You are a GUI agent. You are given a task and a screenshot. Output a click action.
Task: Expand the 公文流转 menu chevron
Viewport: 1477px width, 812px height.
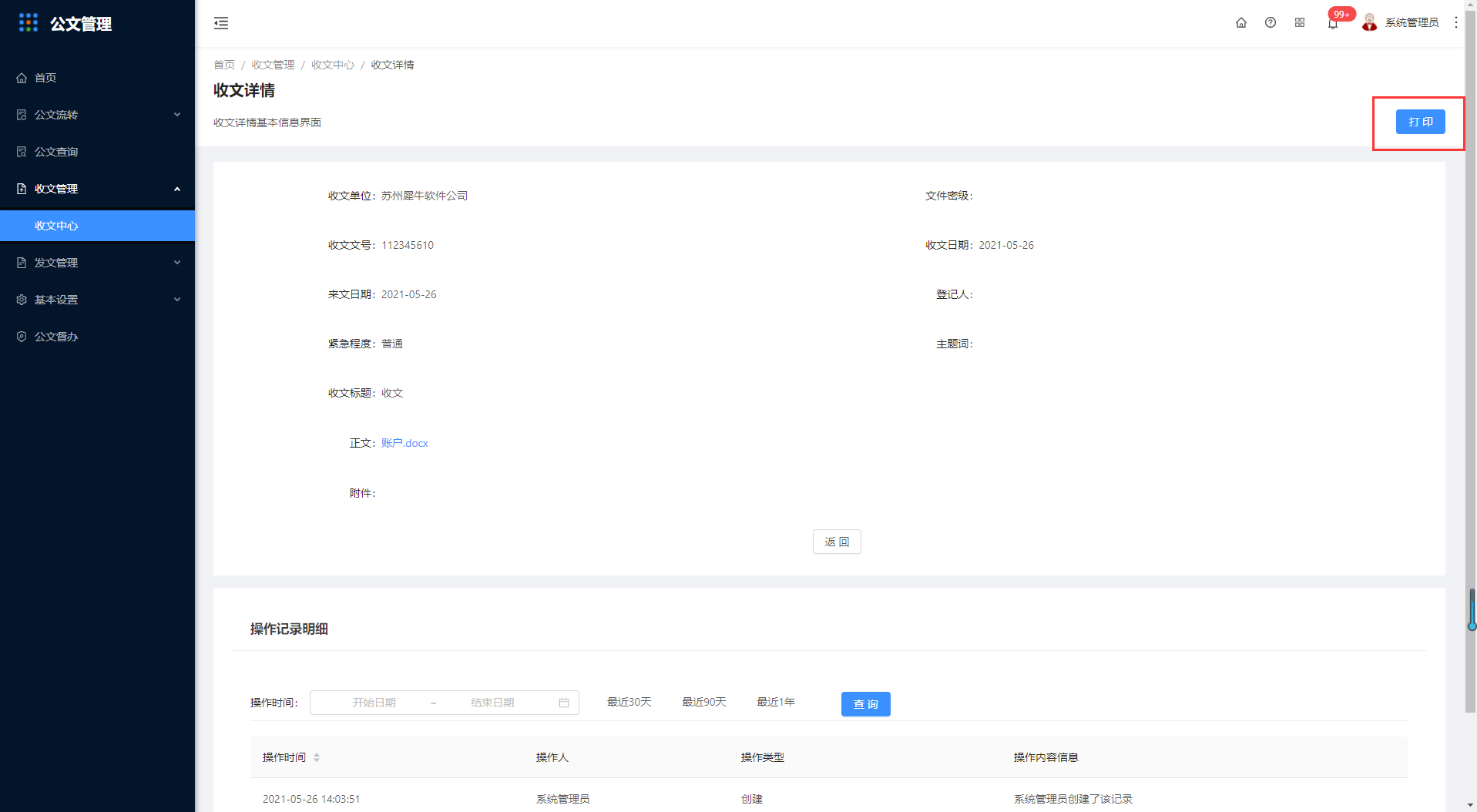[177, 115]
